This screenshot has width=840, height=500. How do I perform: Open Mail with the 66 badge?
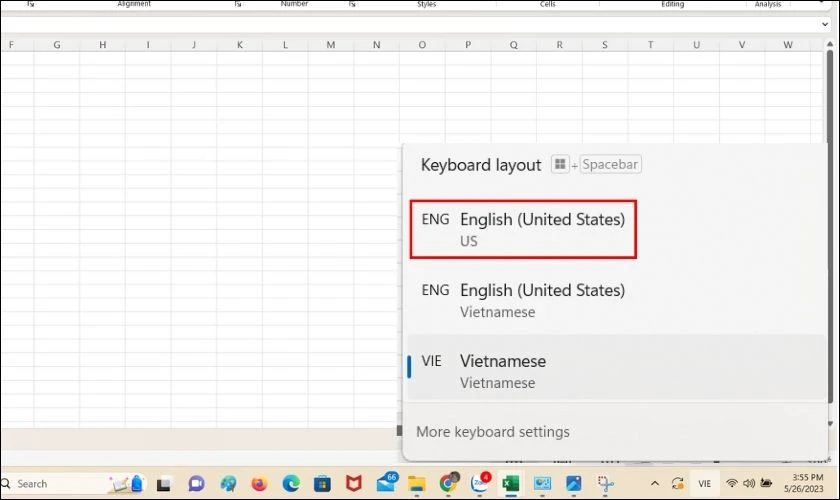(x=386, y=482)
